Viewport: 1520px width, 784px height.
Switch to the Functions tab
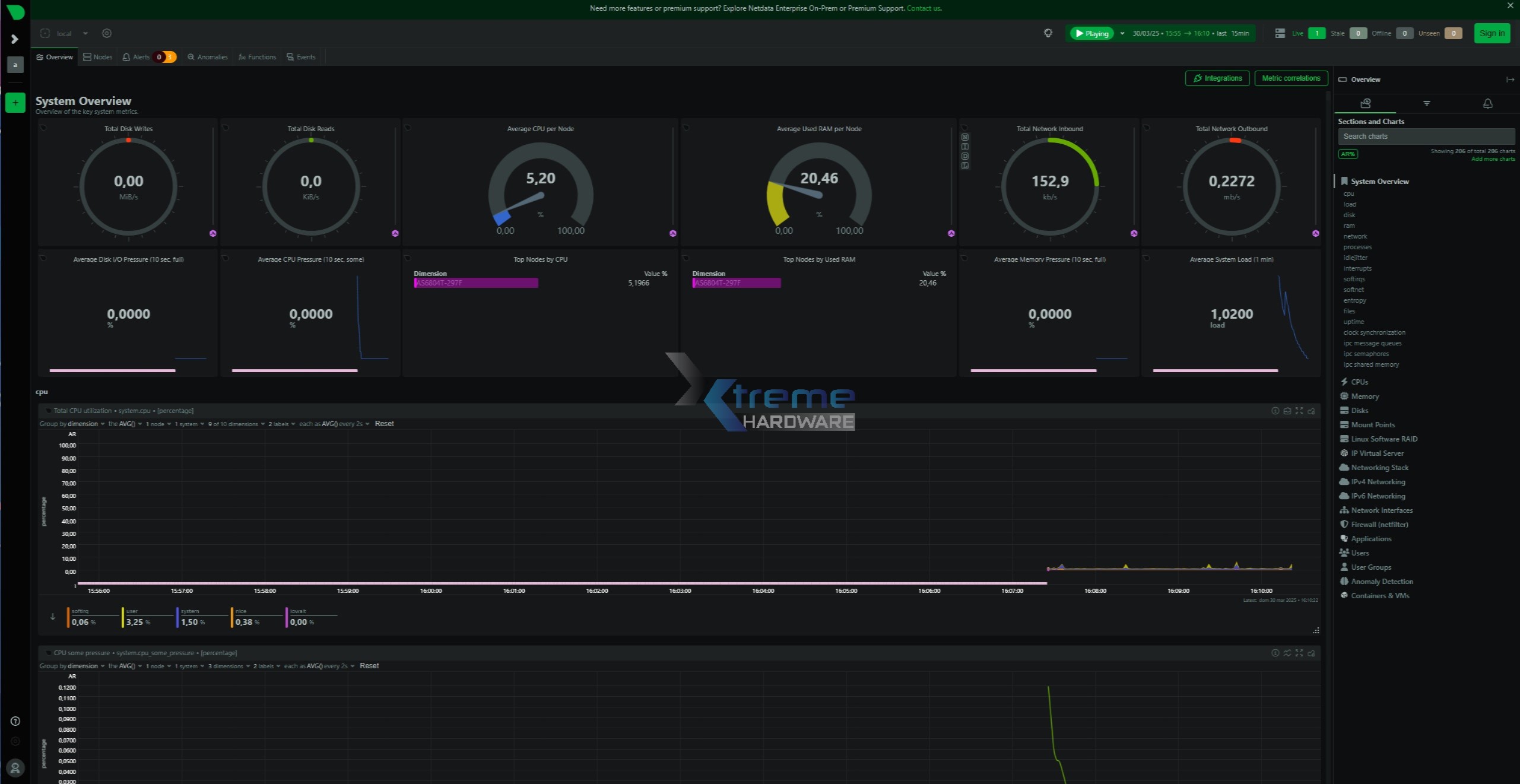tap(258, 57)
